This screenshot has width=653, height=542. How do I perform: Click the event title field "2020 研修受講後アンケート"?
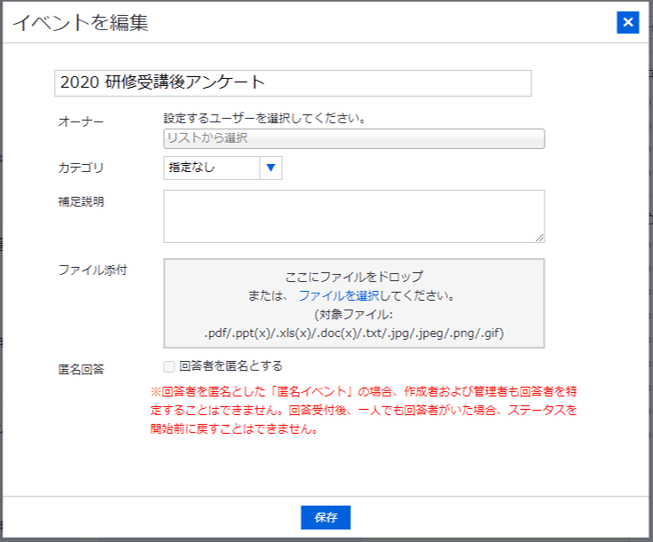292,83
